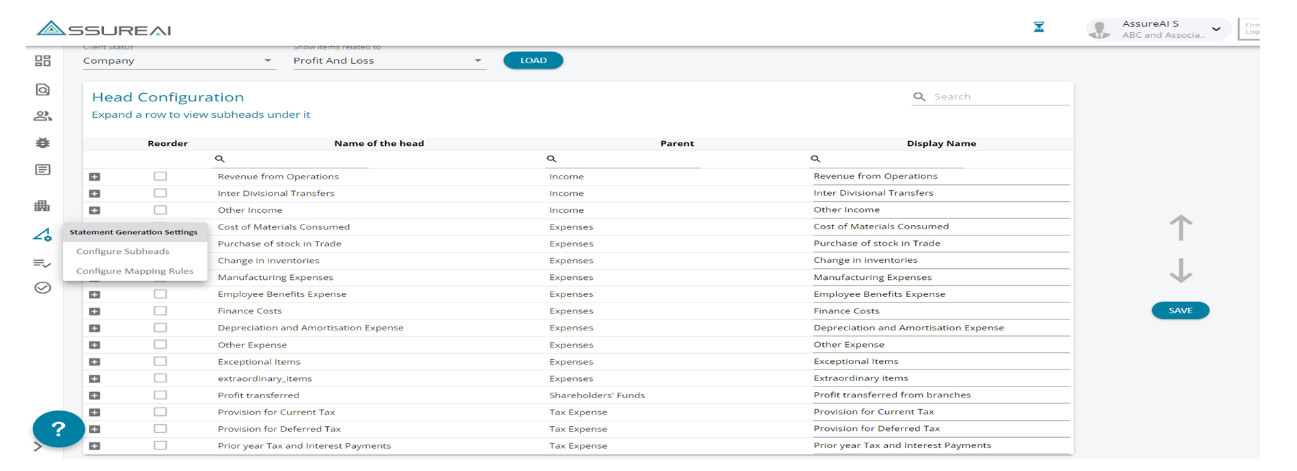The image size is (1297, 471).
Task: Select the Provision for Current Tax checkbox
Action: click(160, 412)
